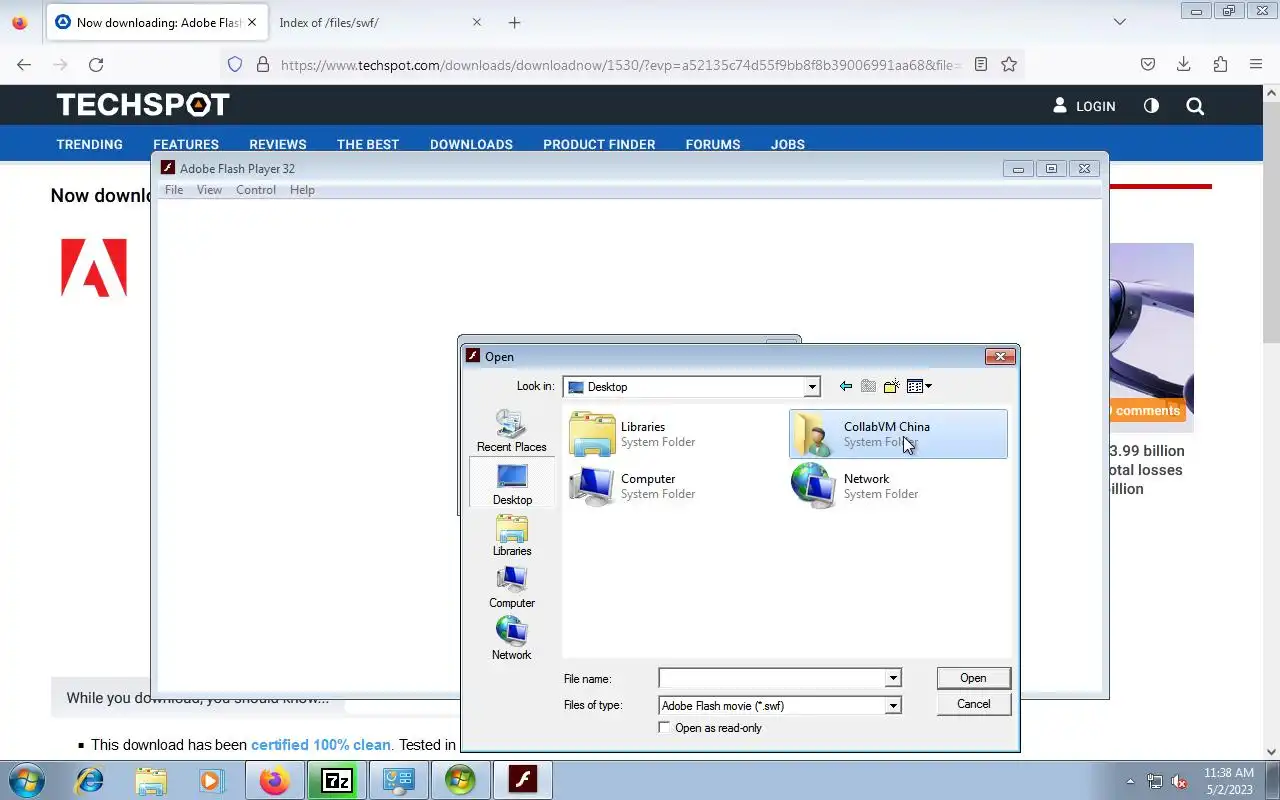Select Recent Places in dialog sidebar

pos(511,431)
